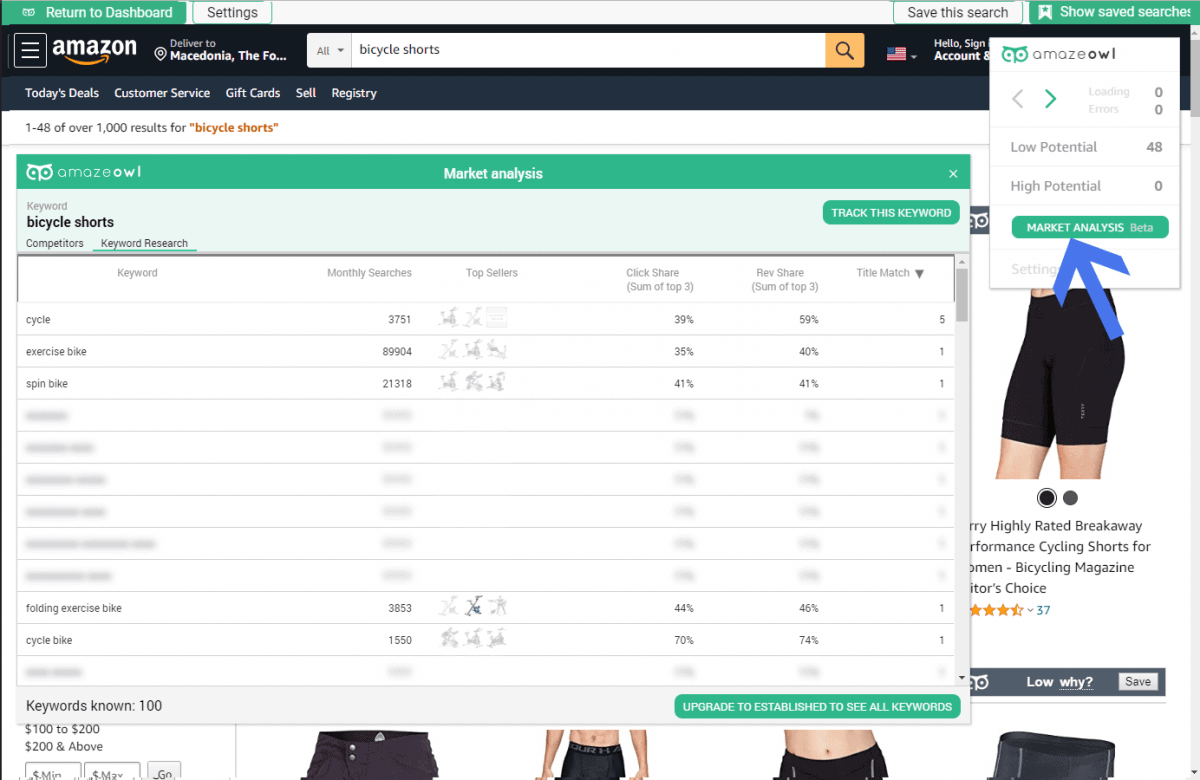Image resolution: width=1200 pixels, height=780 pixels.
Task: Click MARKET ANALYSIS Beta button
Action: point(1090,227)
